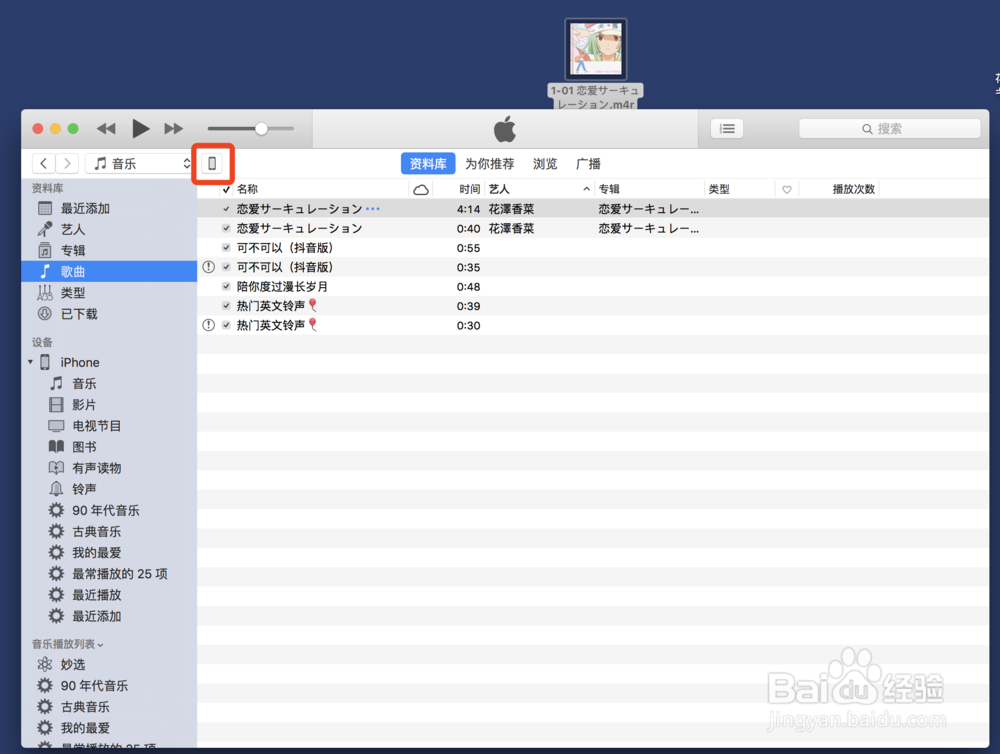This screenshot has height=754, width=1000.
Task: Uncheck the 陪你度过漫长岁月 song checkbox
Action: click(225, 286)
